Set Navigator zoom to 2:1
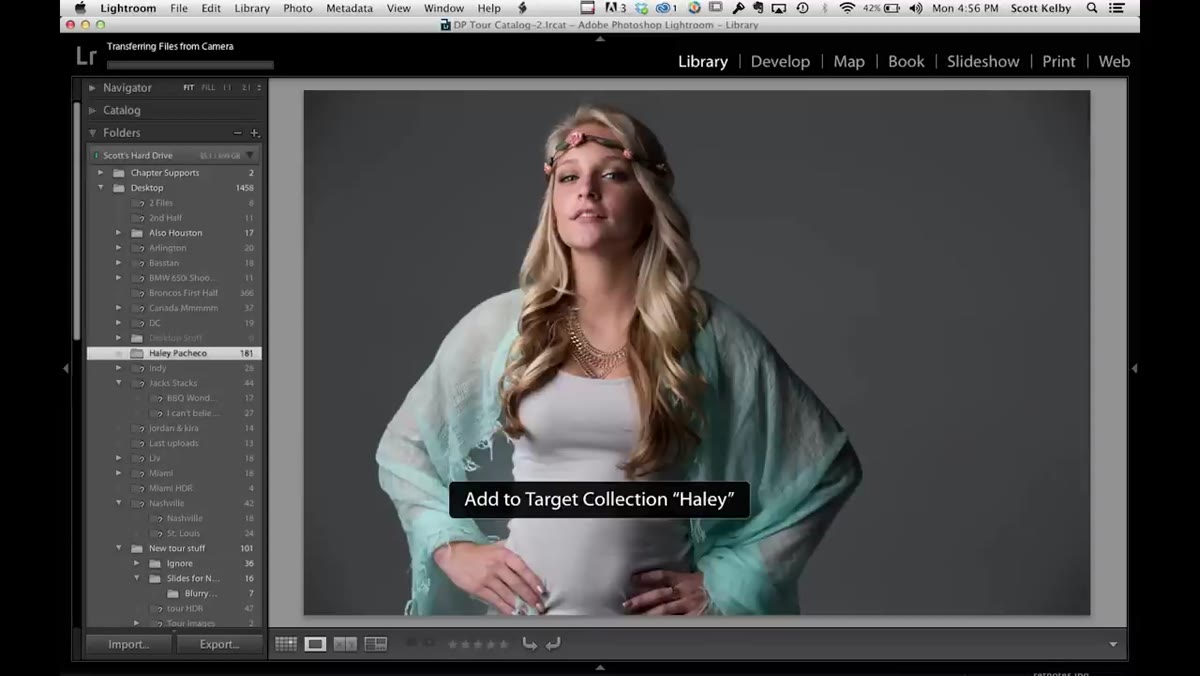 click(x=246, y=88)
